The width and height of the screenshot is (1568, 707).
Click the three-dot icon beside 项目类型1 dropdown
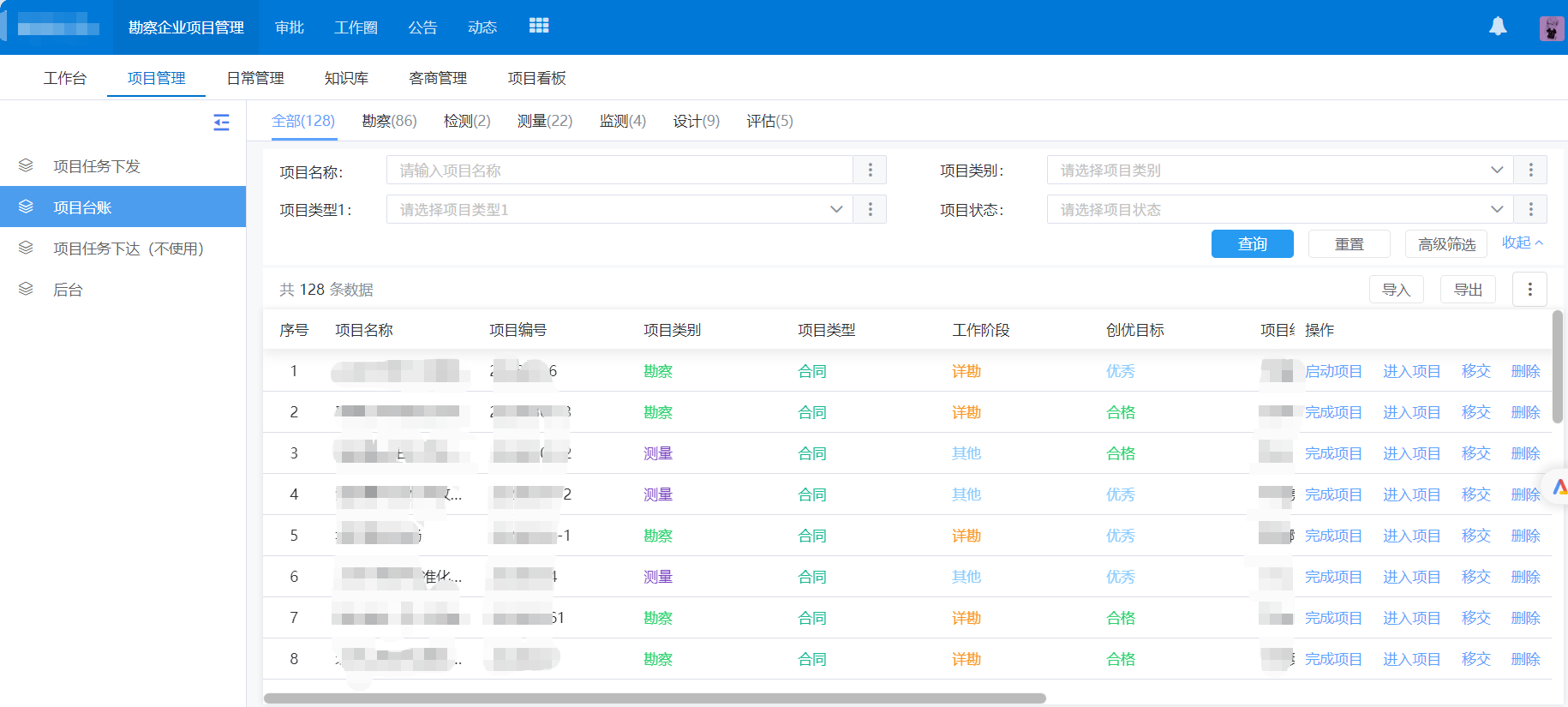click(x=870, y=210)
